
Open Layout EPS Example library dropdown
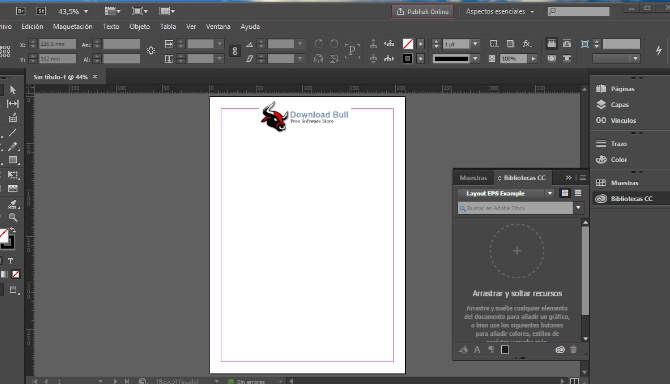pyautogui.click(x=506, y=193)
